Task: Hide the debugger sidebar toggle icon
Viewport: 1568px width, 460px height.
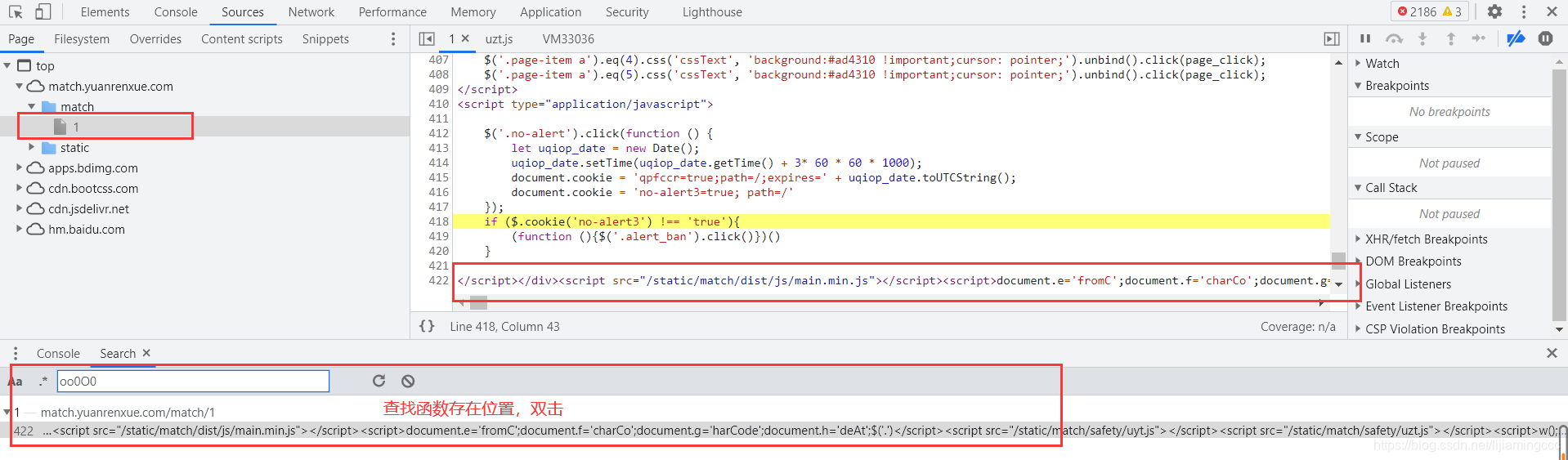Action: [x=1332, y=38]
